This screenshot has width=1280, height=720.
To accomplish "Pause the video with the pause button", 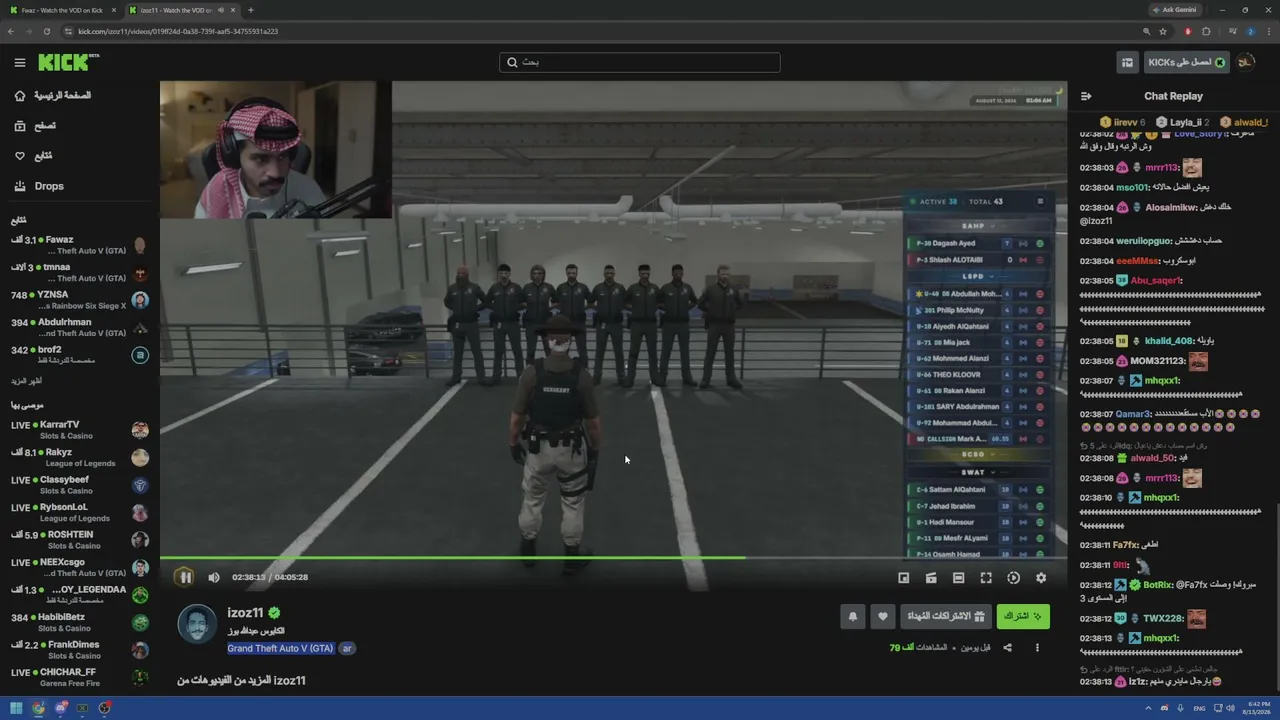I will (185, 577).
